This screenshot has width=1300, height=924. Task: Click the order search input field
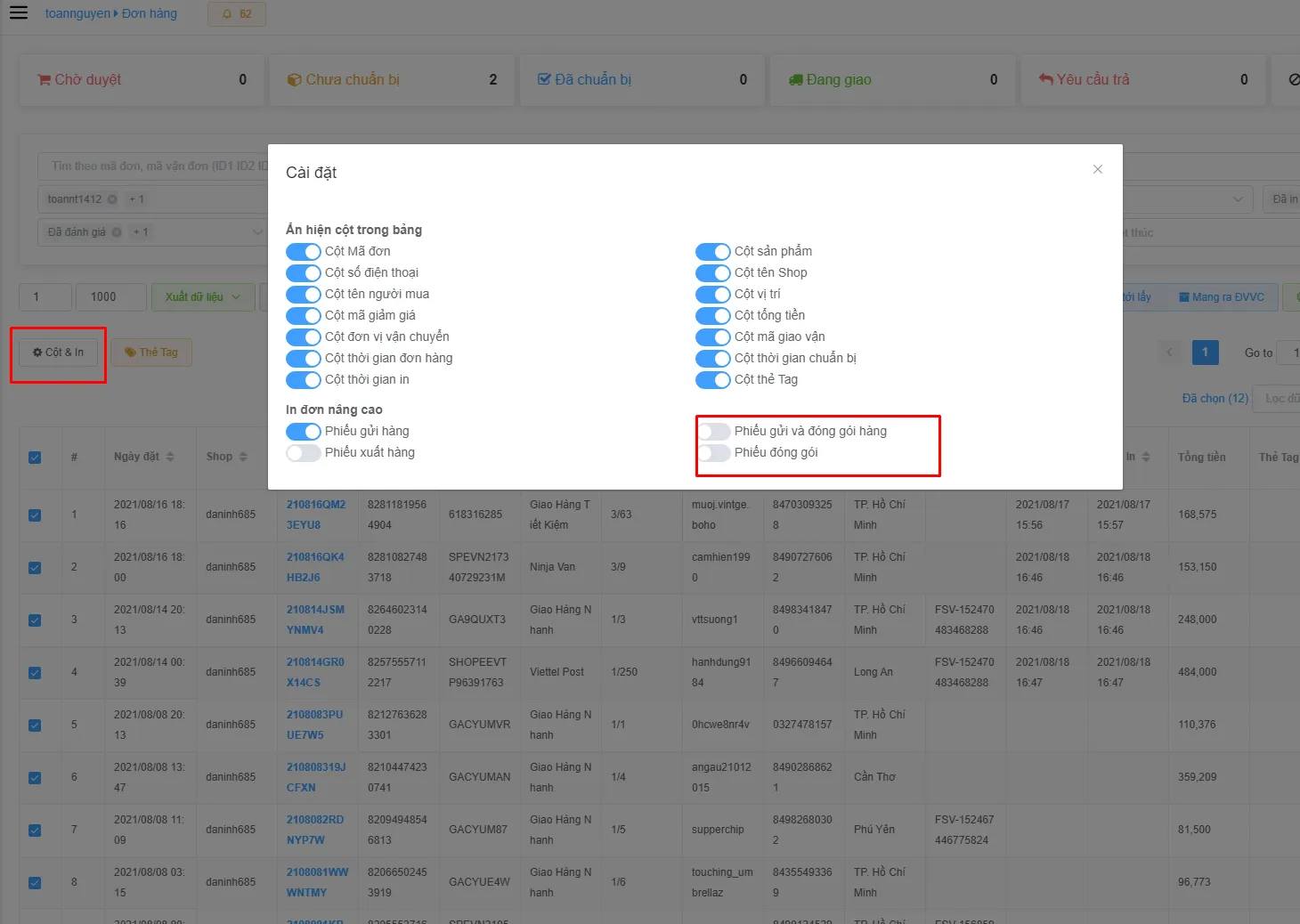coord(153,166)
